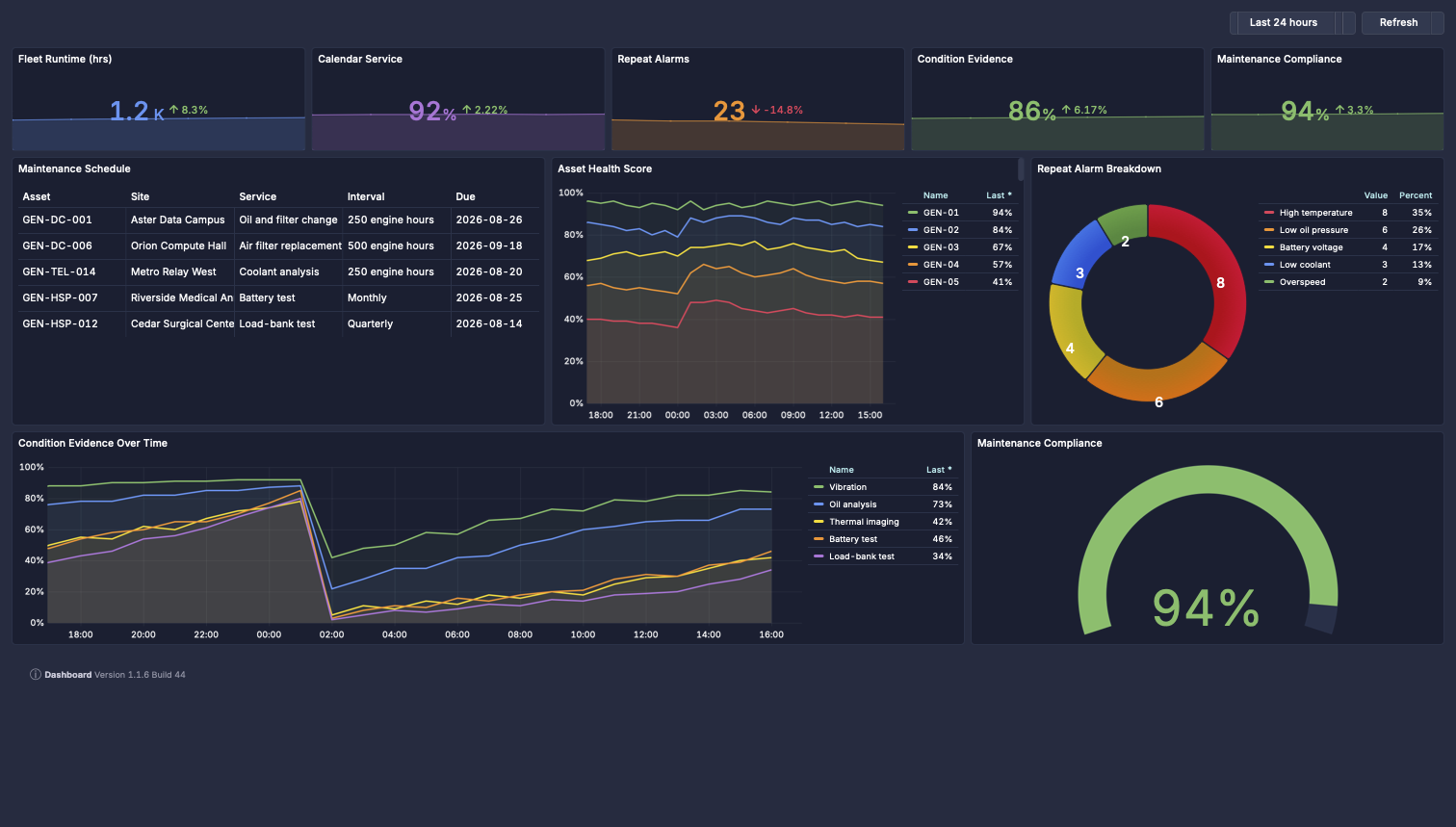This screenshot has width=1456, height=827.
Task: Click the red color swatch next to High temperature
Action: coord(1269,213)
